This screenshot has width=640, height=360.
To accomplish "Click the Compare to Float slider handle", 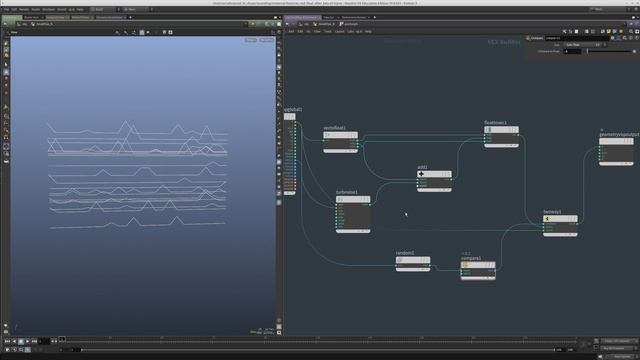I will pos(587,51).
